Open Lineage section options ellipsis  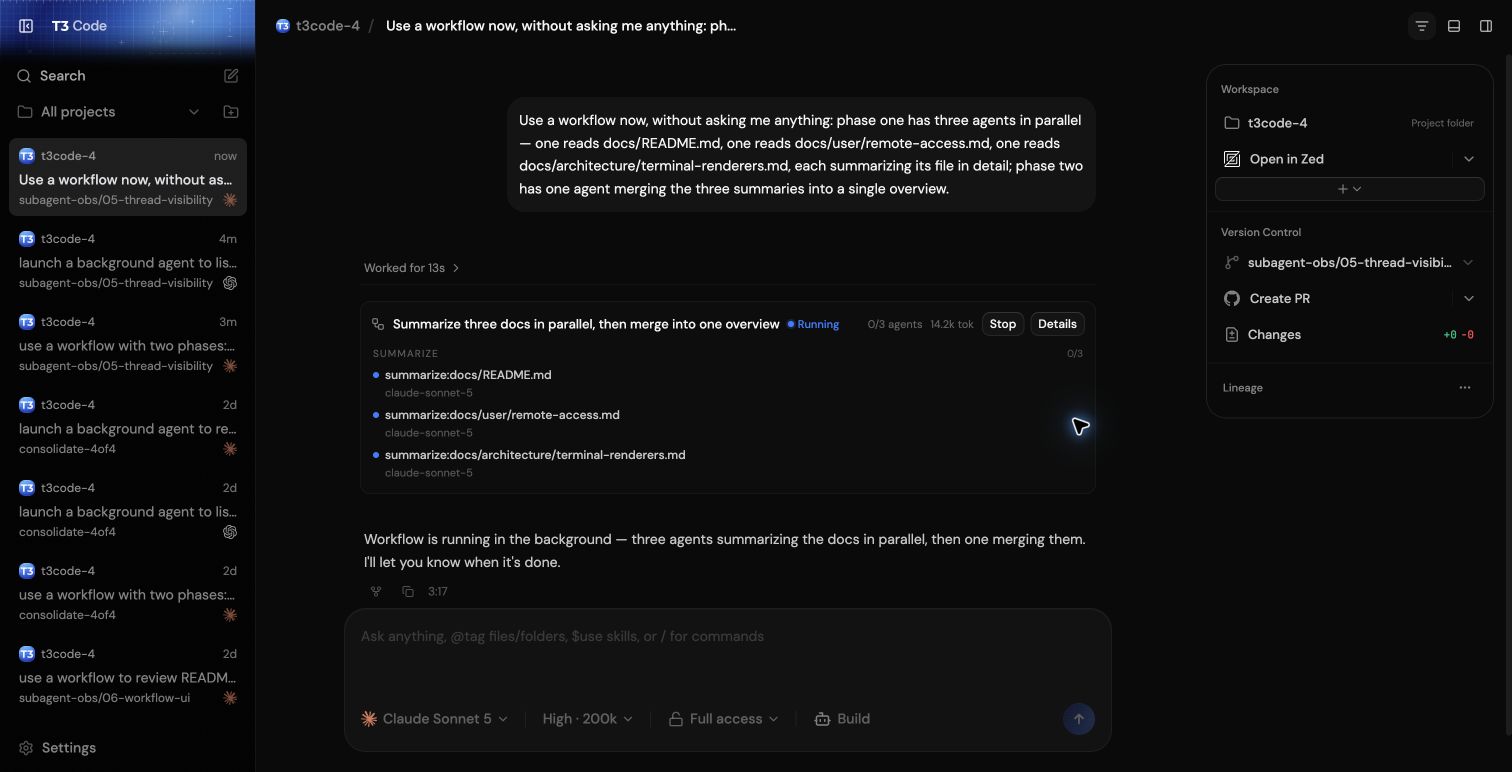click(1465, 388)
